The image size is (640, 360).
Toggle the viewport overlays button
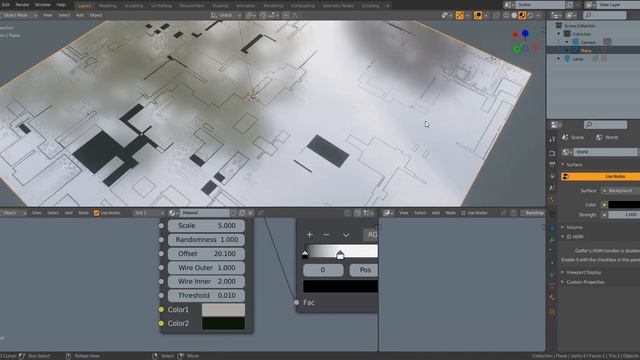(478, 16)
